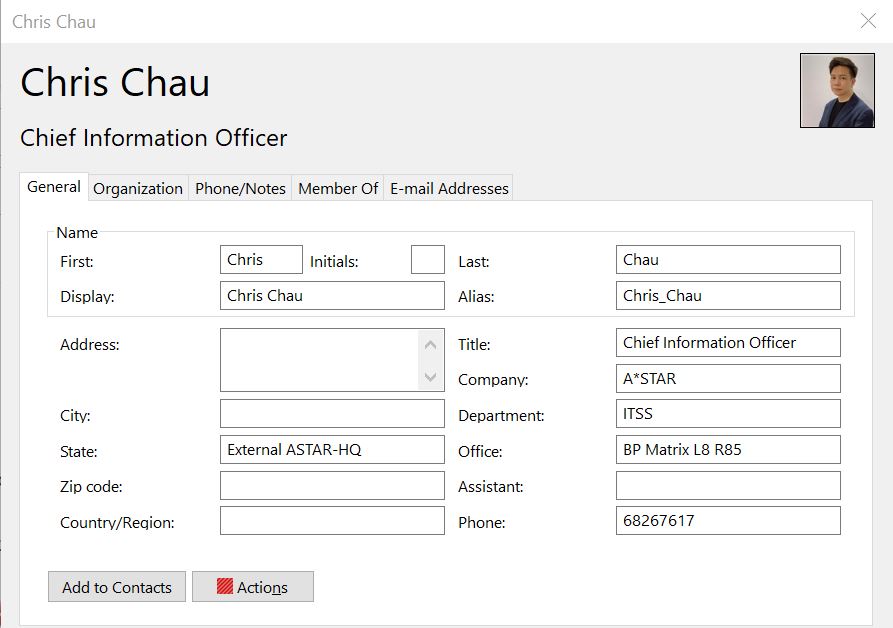Select the Office field BP Matrix L8 R85
Screen dimensions: 893x628
pyautogui.click(x=728, y=450)
